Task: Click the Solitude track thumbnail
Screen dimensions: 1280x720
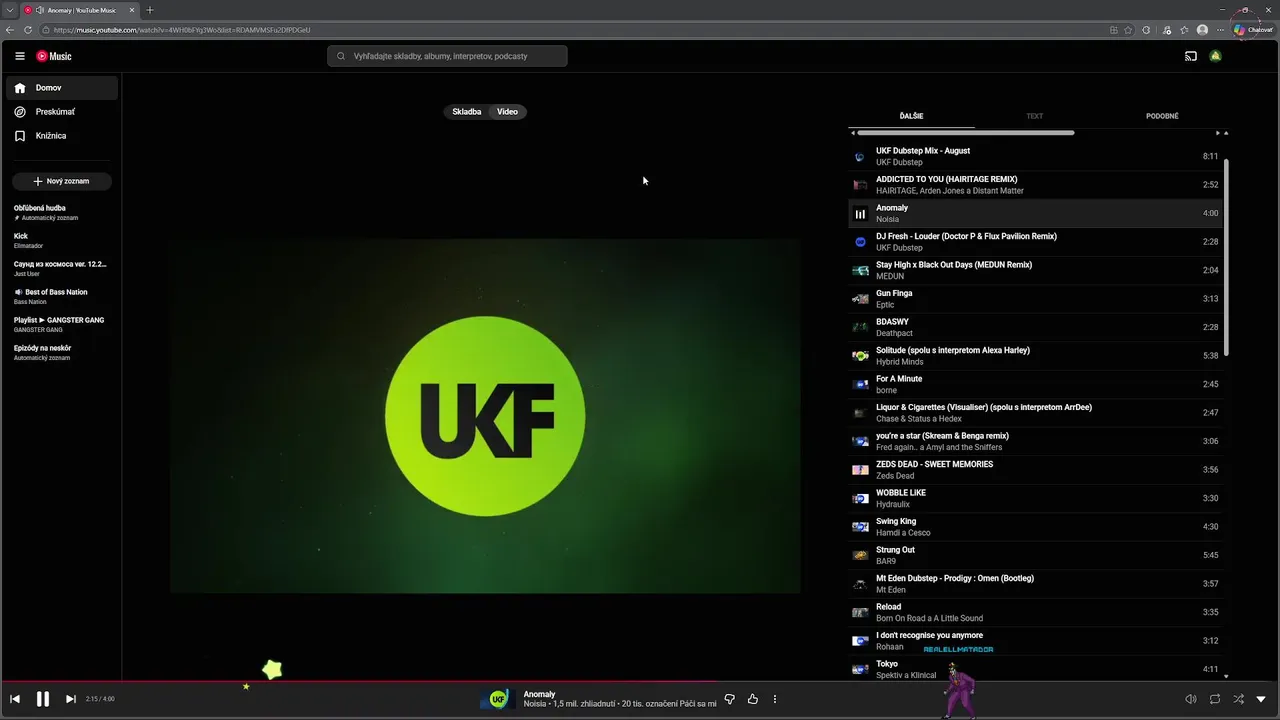Action: pos(860,356)
